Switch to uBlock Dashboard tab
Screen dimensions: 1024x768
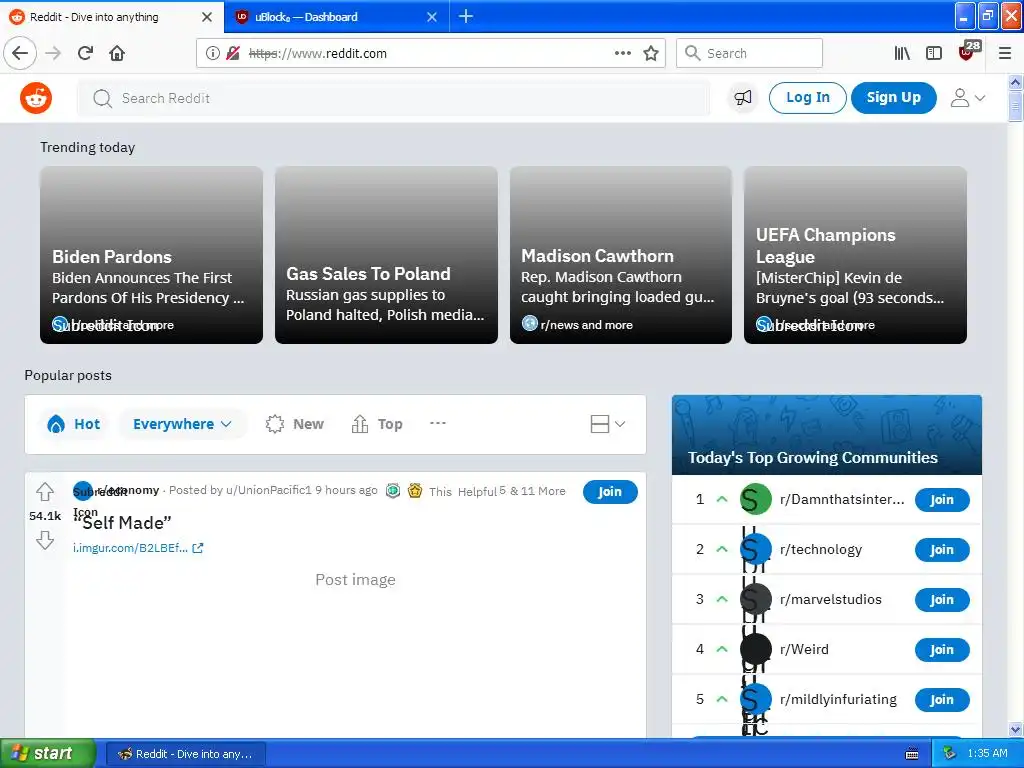(337, 17)
